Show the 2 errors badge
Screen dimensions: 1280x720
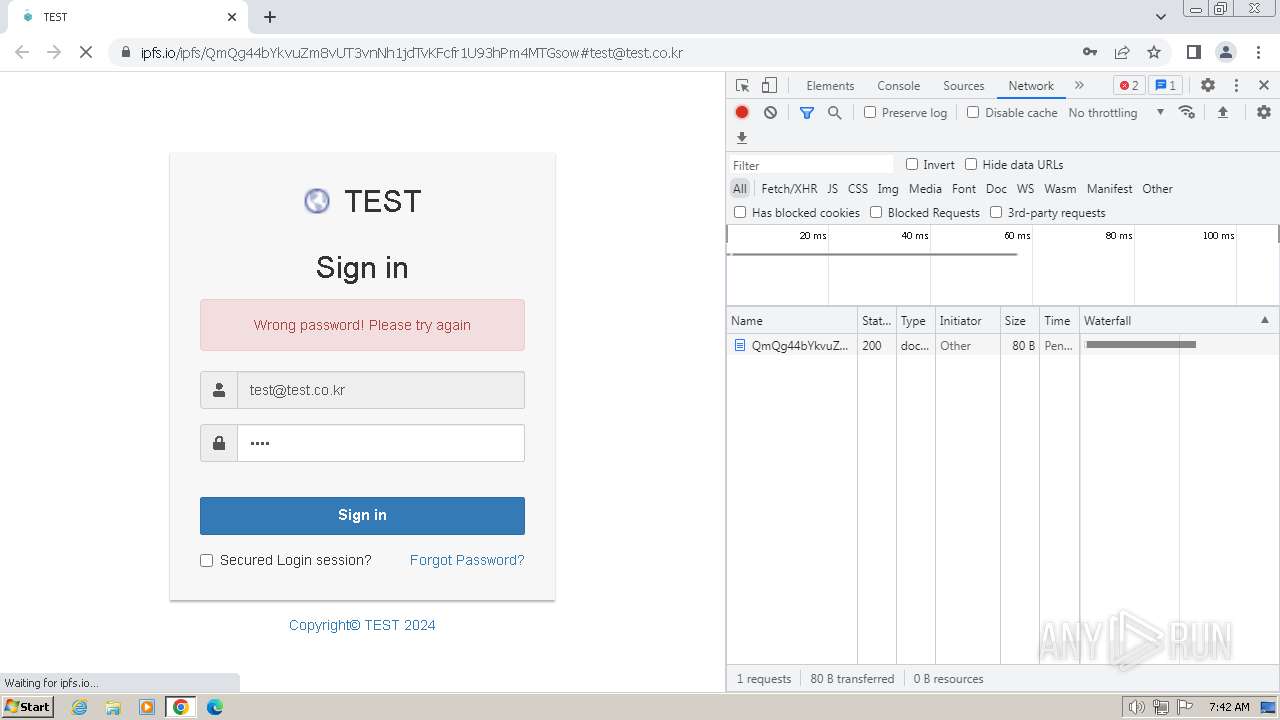point(1129,86)
